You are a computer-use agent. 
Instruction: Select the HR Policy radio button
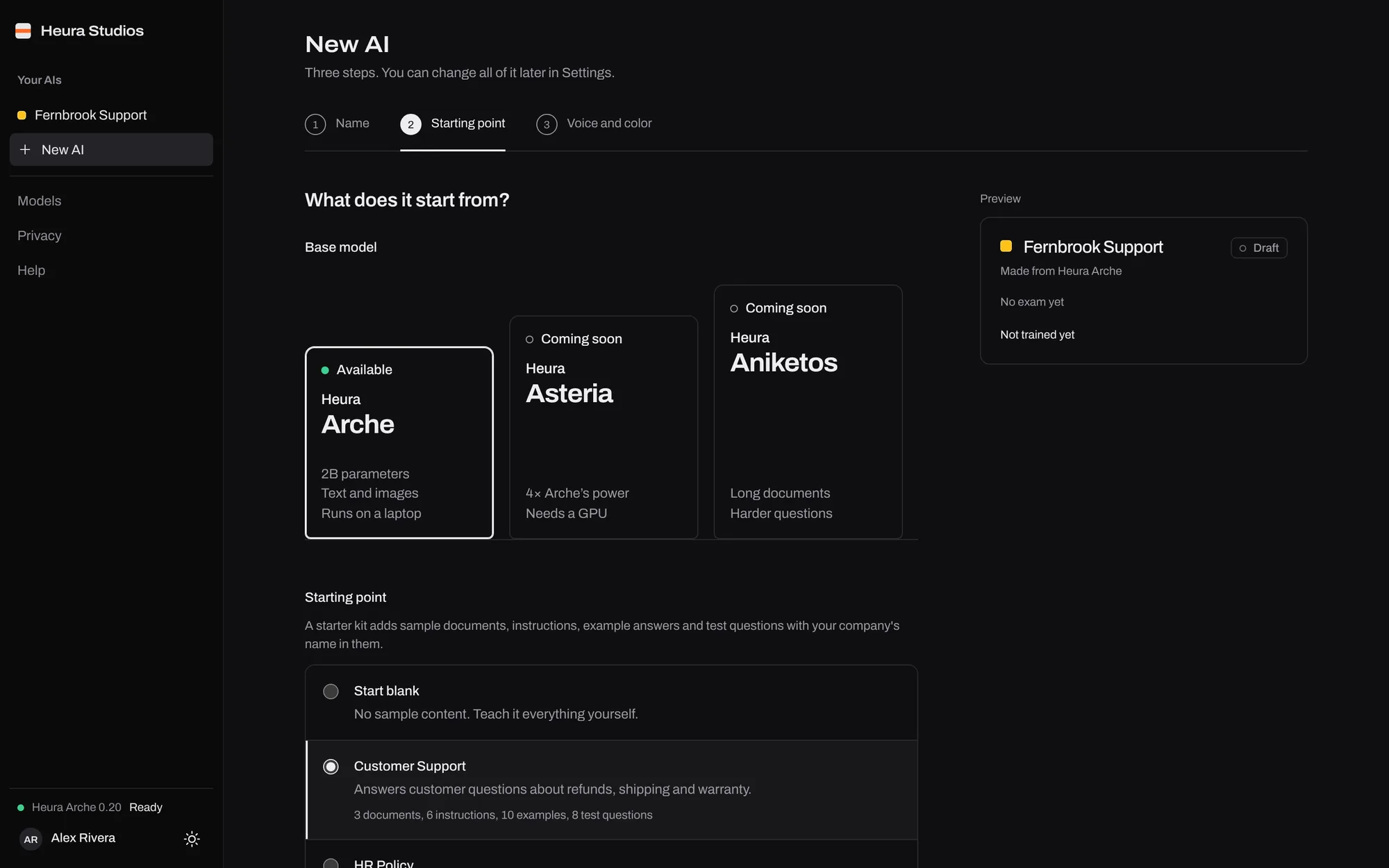click(x=331, y=863)
